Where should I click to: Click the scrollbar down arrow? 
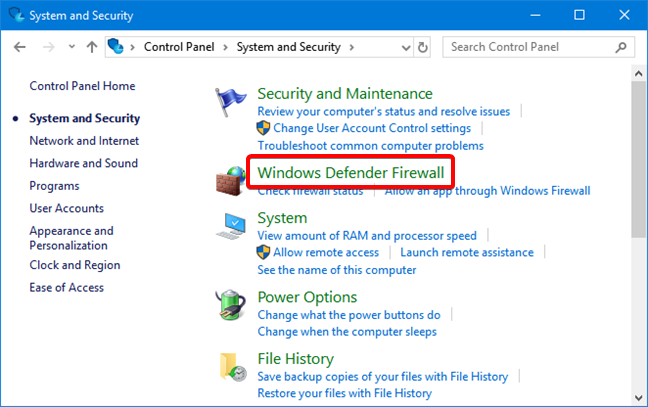point(638,398)
